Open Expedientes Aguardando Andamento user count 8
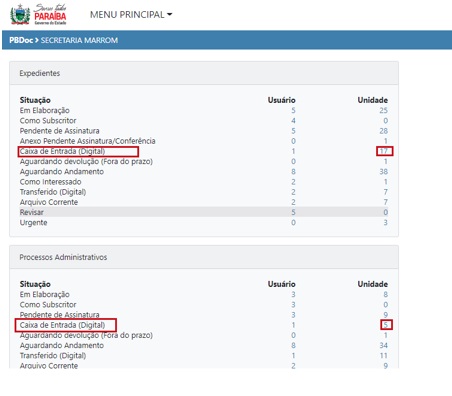Viewport: 452px width, 396px height. [x=293, y=172]
